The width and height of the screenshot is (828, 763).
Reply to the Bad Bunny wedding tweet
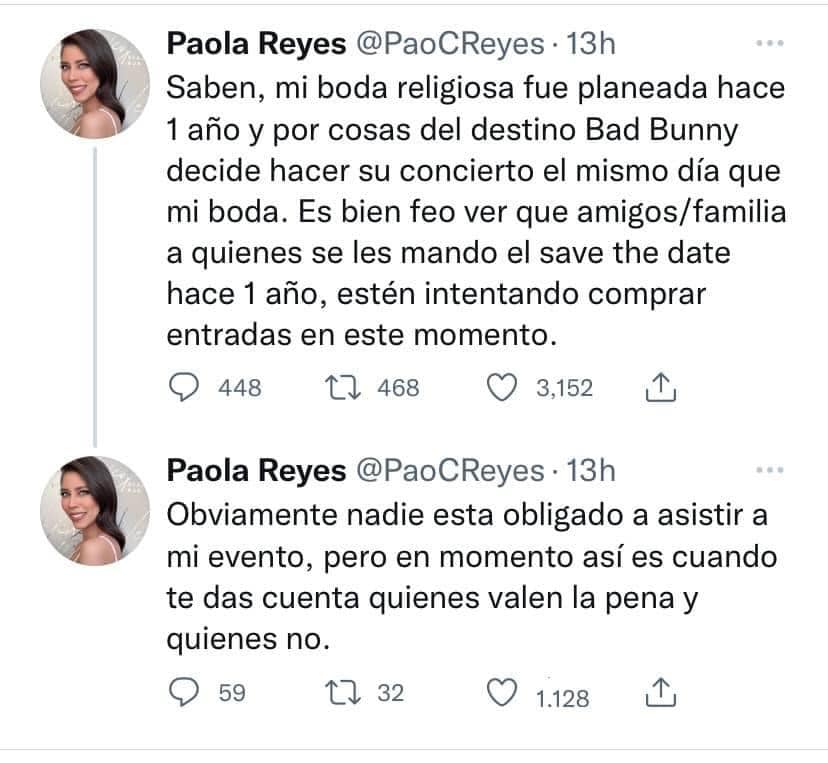click(x=184, y=387)
